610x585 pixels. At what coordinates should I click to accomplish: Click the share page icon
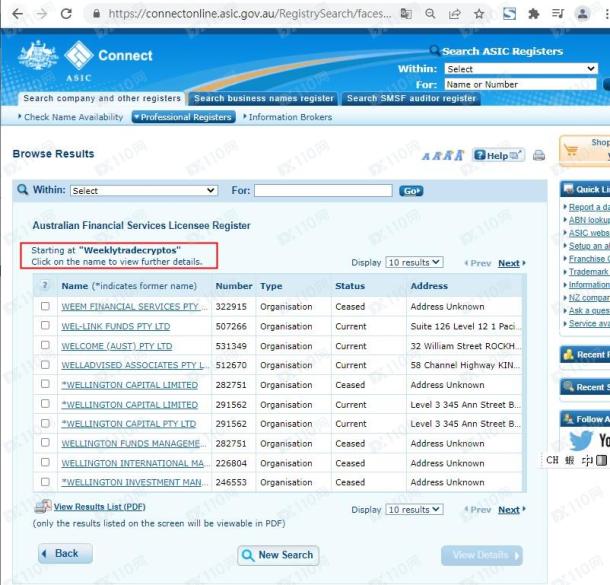(x=454, y=14)
